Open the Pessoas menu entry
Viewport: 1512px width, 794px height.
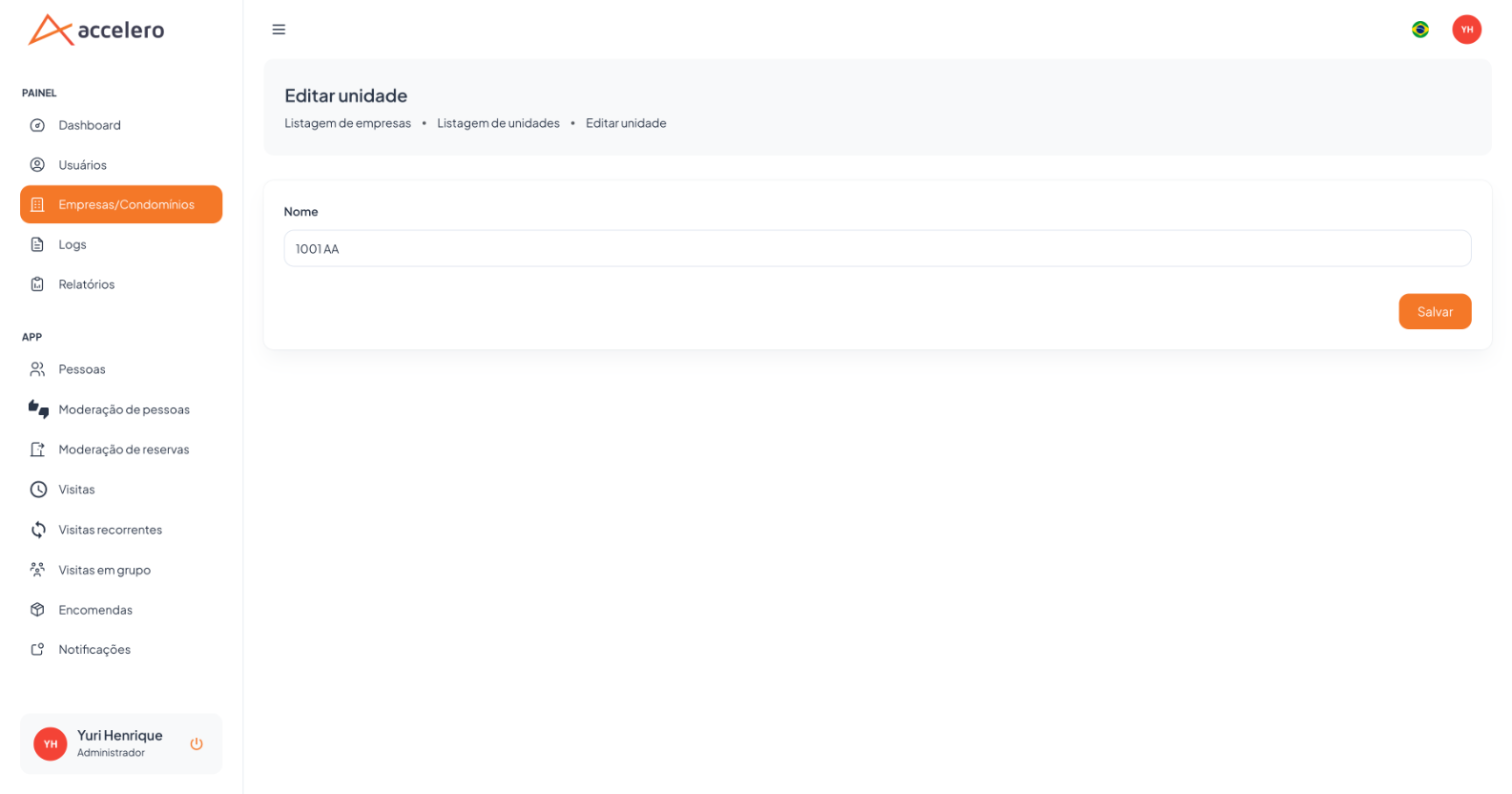tap(121, 369)
